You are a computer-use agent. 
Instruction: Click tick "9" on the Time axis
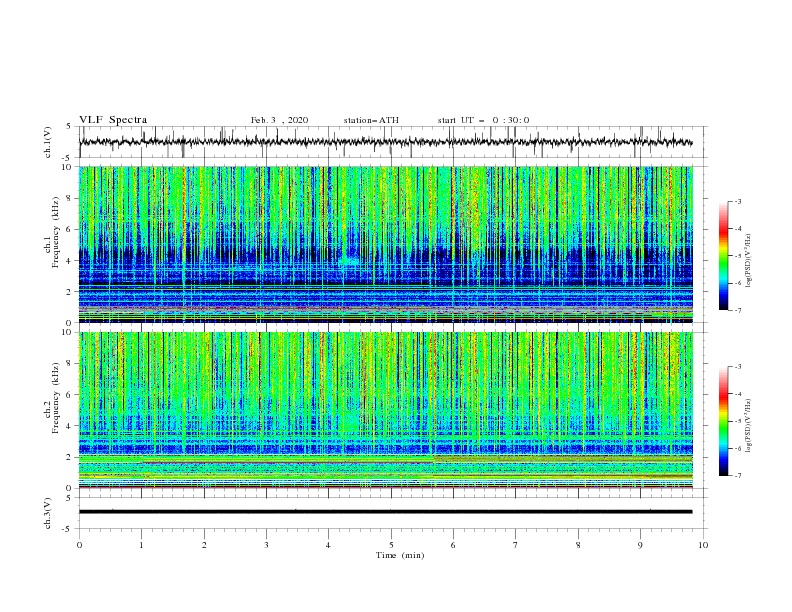pyautogui.click(x=640, y=545)
